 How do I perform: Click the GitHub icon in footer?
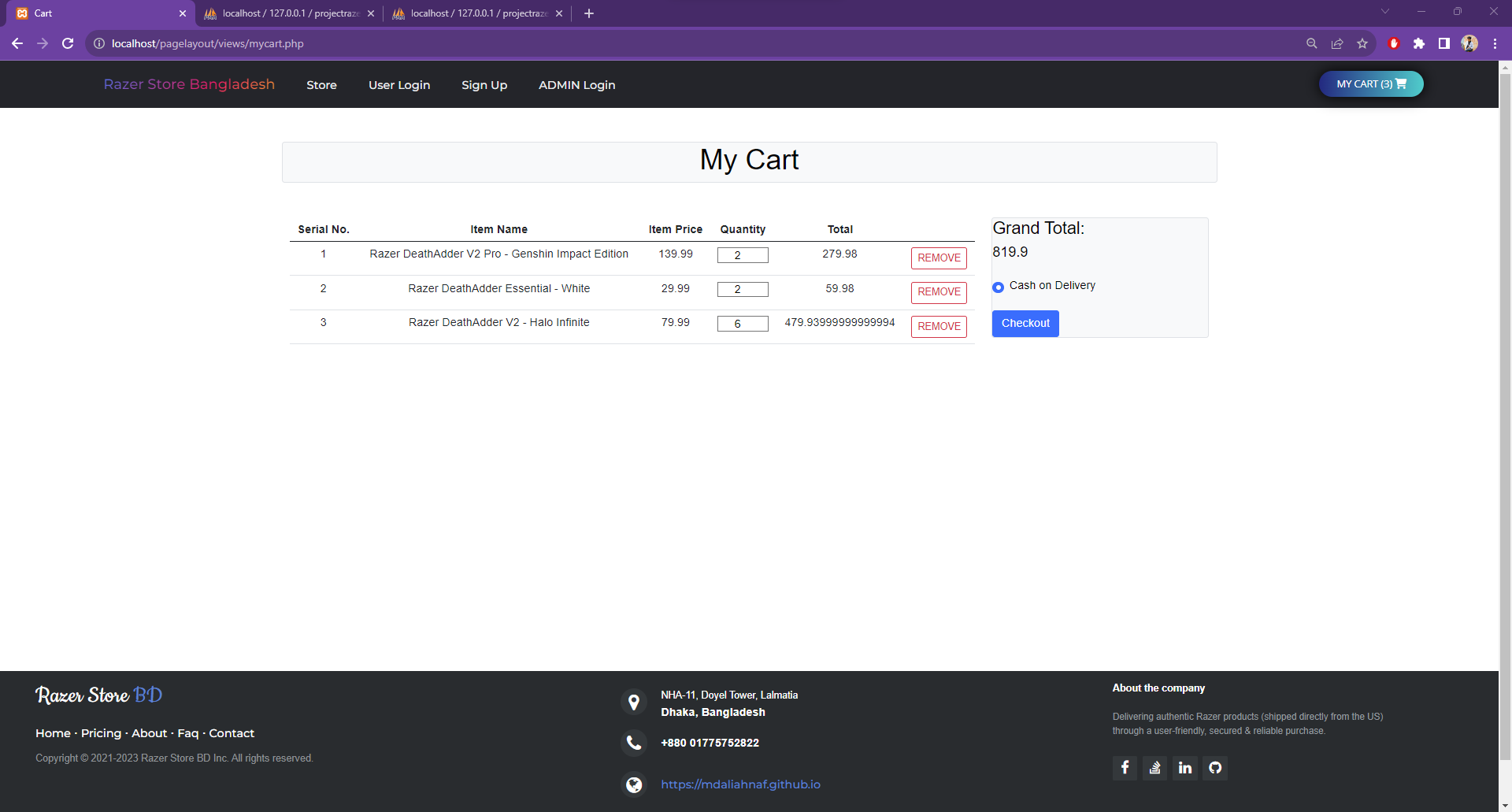tap(1214, 767)
